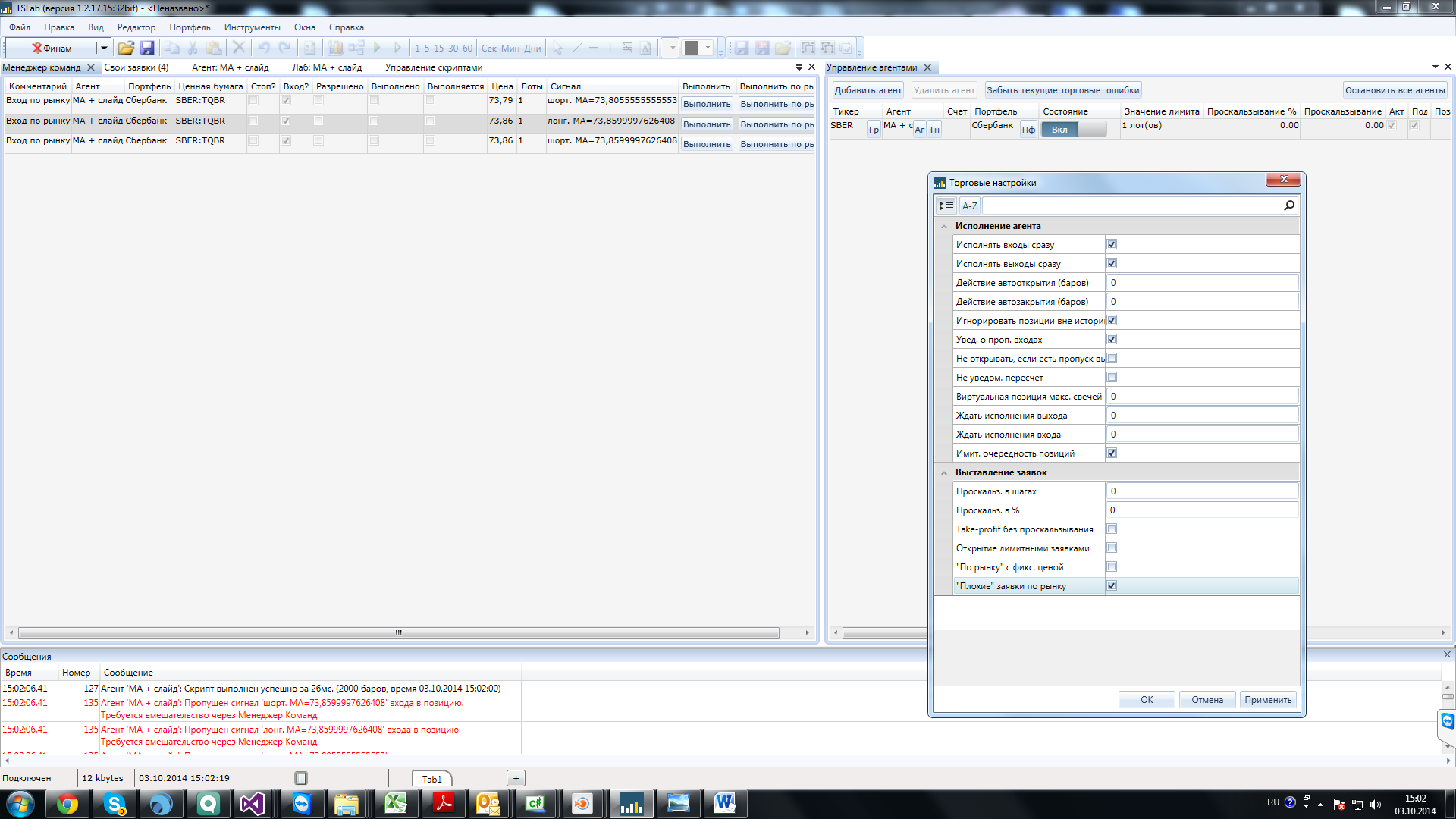Viewport: 1456px width, 819px height.
Task: Click the Применить button
Action: [x=1267, y=699]
